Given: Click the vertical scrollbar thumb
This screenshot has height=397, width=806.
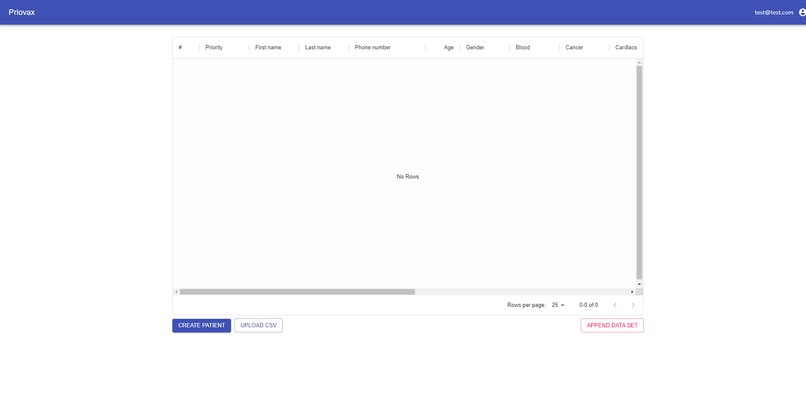Looking at the screenshot, I should coord(639,172).
